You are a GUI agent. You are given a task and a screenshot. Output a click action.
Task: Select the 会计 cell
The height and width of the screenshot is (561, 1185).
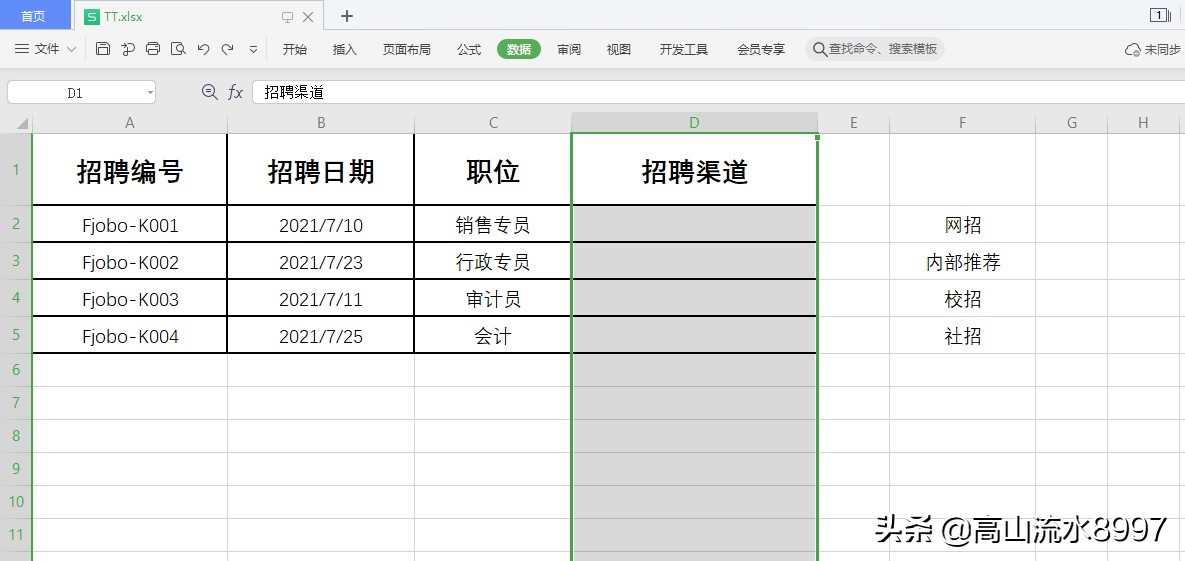[493, 336]
